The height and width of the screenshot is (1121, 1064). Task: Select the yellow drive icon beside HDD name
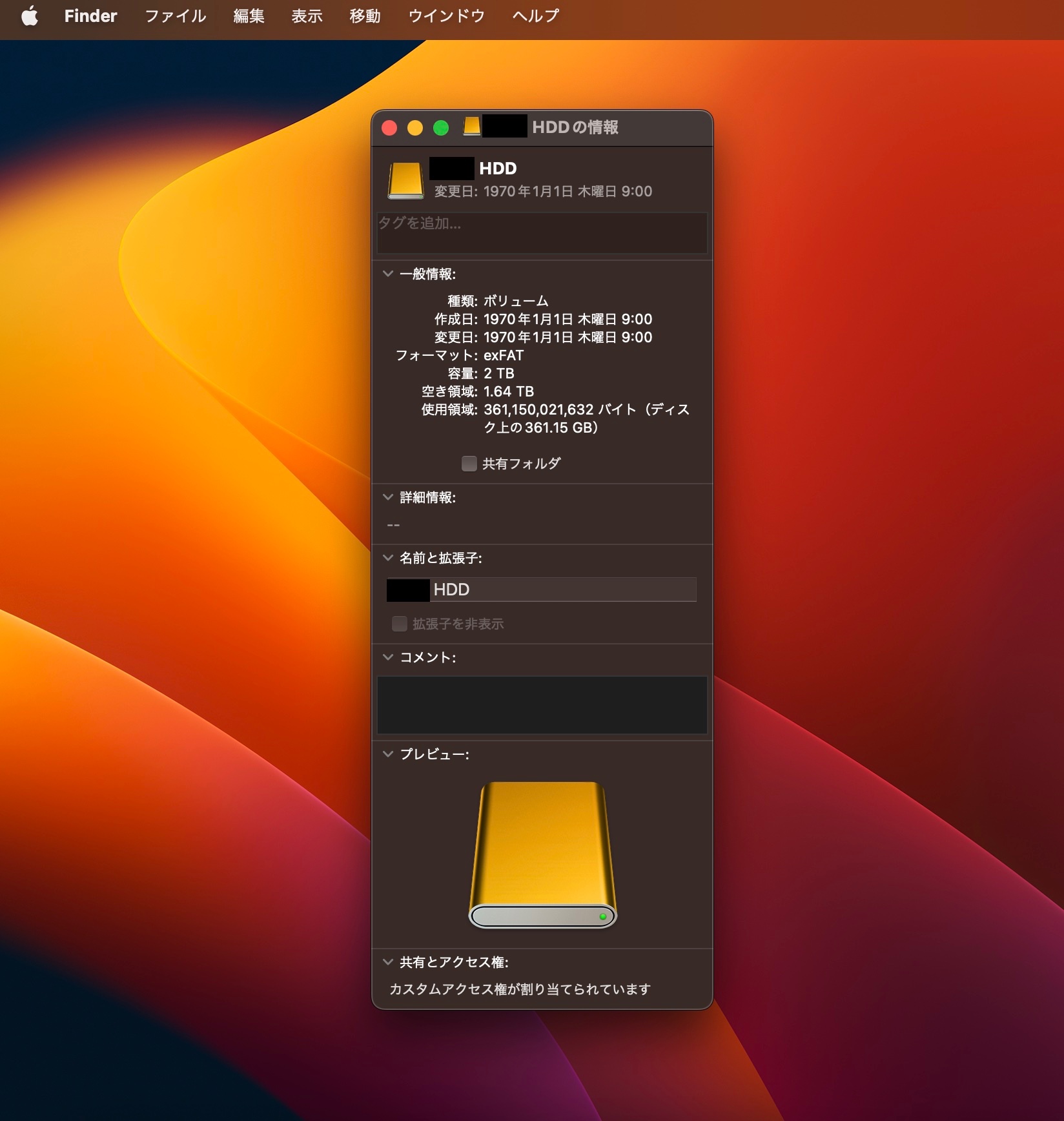point(405,180)
